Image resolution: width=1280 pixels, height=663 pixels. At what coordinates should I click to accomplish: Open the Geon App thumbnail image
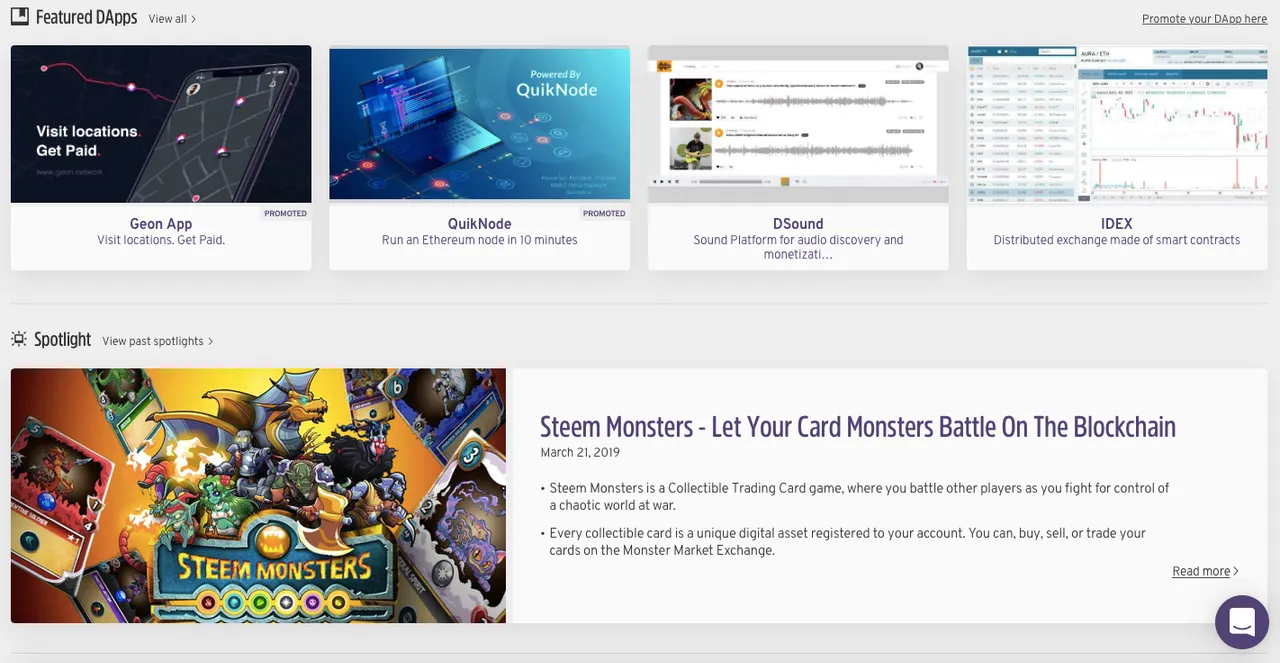pyautogui.click(x=161, y=124)
